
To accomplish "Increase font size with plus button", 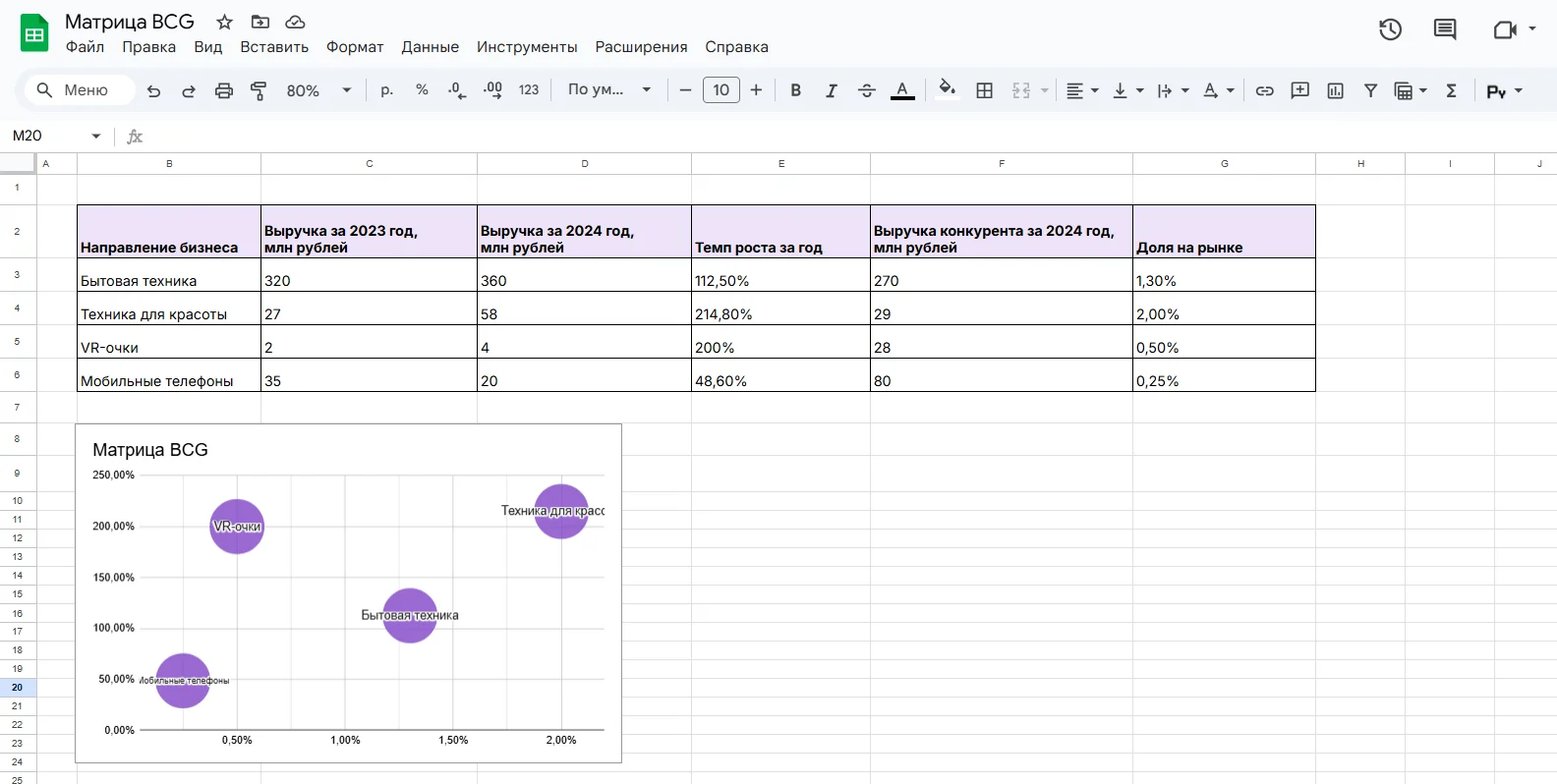I will pos(756,90).
